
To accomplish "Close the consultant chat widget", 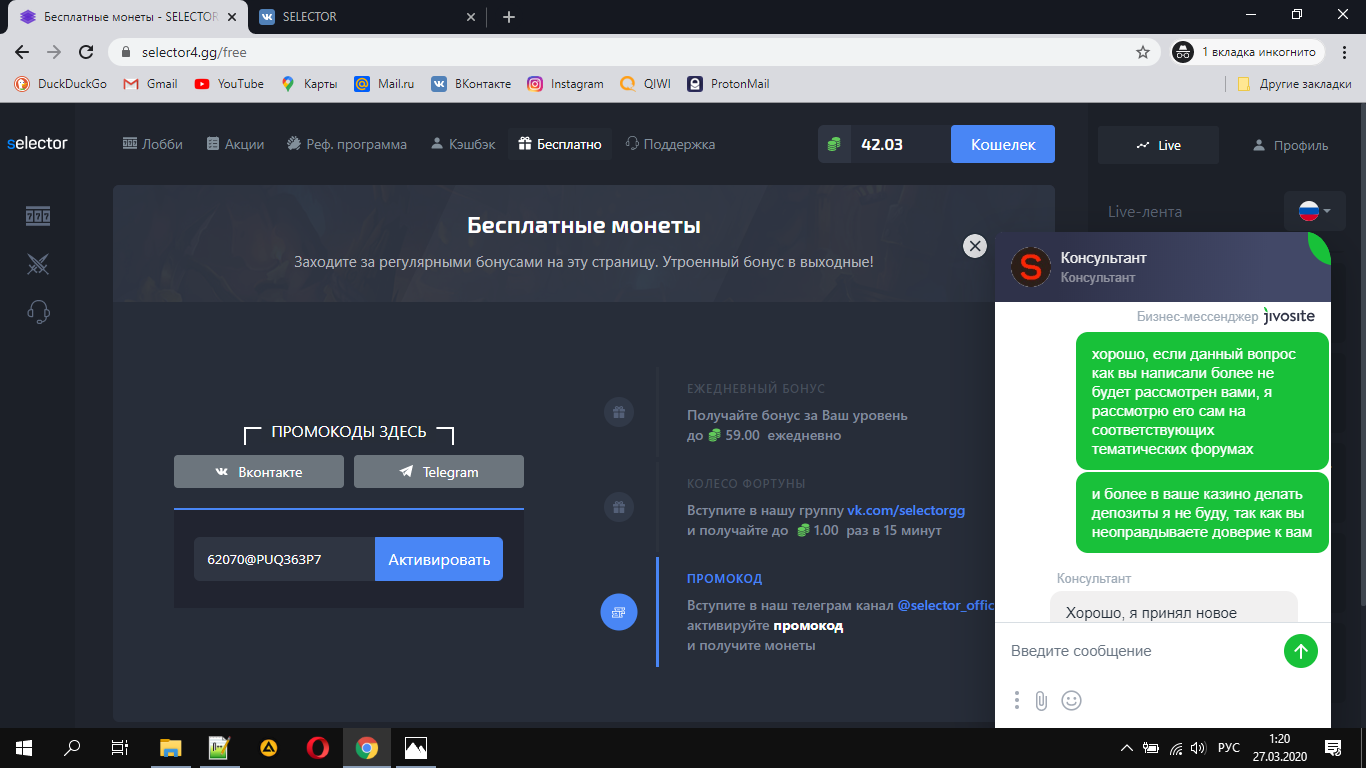I will coord(974,246).
